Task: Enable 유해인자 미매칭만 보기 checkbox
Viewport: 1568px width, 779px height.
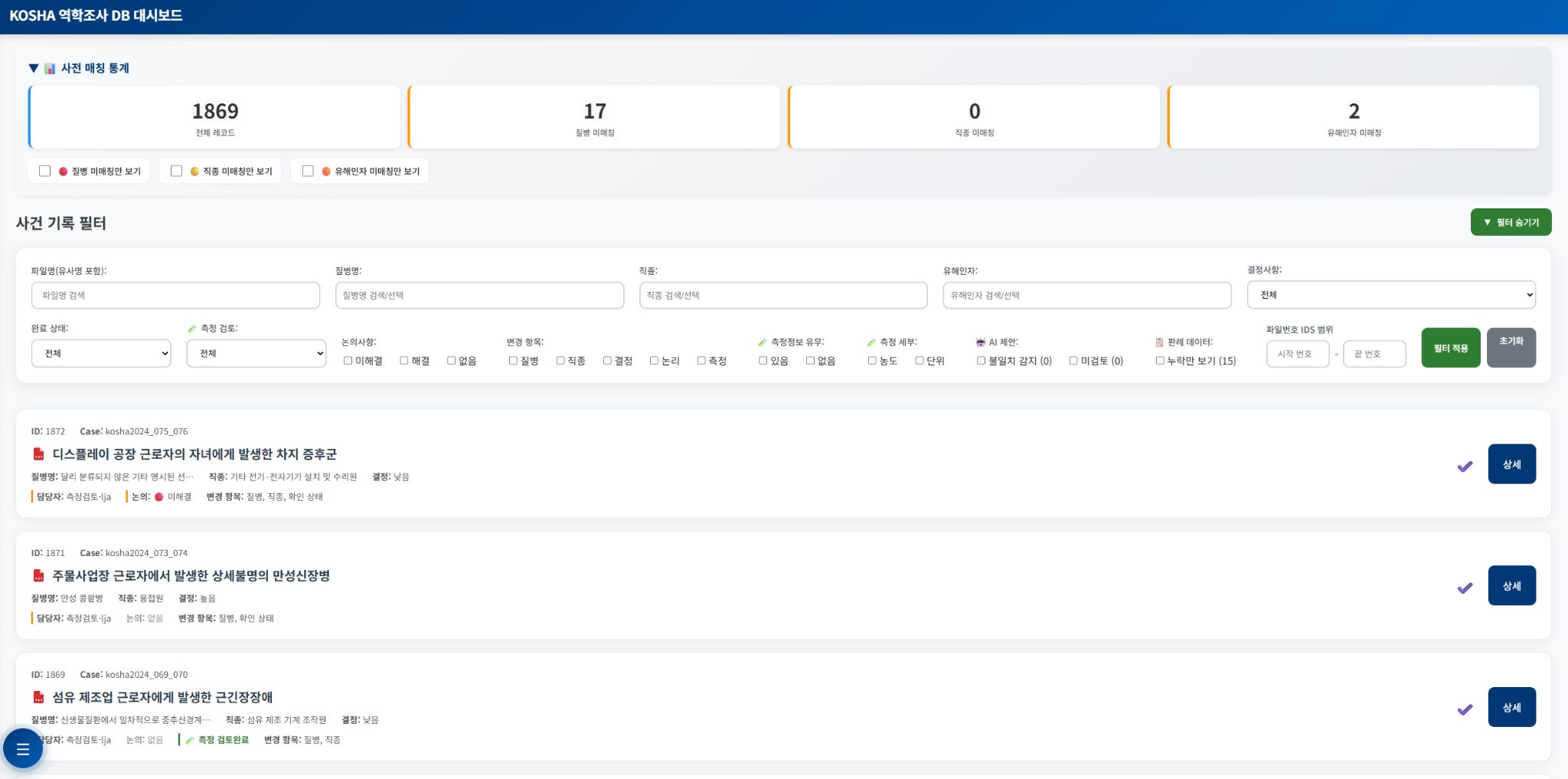Action: coord(308,171)
